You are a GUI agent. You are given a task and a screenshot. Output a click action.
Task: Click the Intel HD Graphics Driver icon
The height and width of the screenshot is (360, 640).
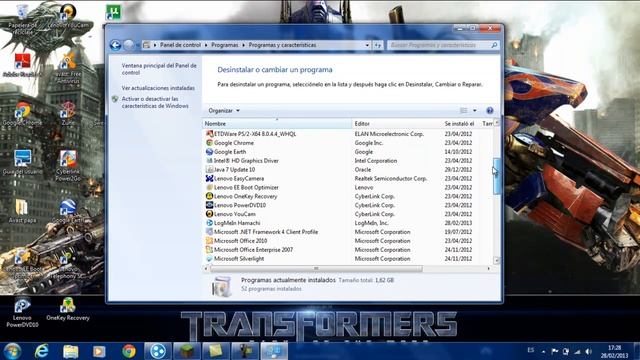click(x=209, y=161)
